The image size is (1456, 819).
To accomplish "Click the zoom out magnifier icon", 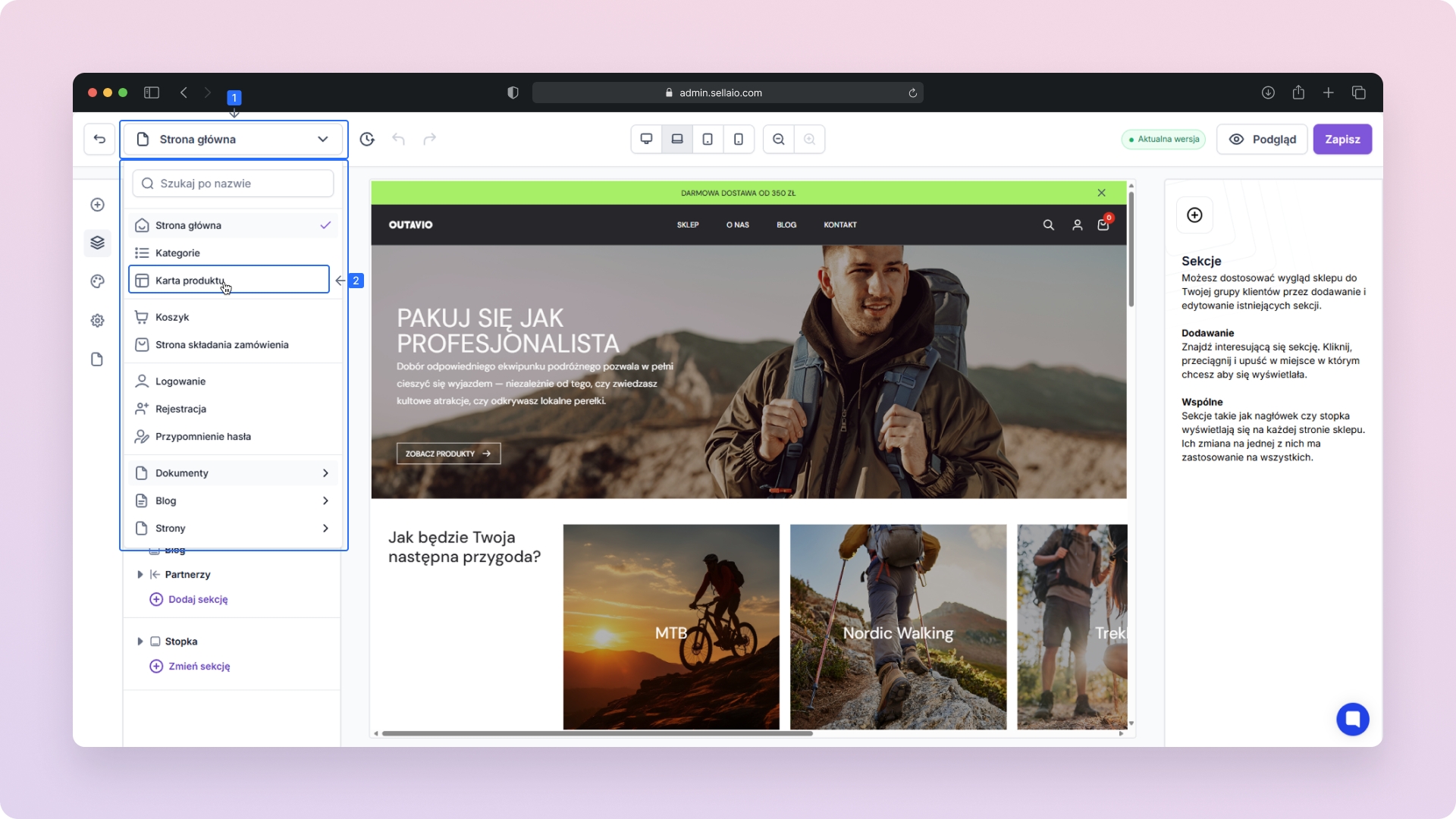I will pyautogui.click(x=779, y=140).
